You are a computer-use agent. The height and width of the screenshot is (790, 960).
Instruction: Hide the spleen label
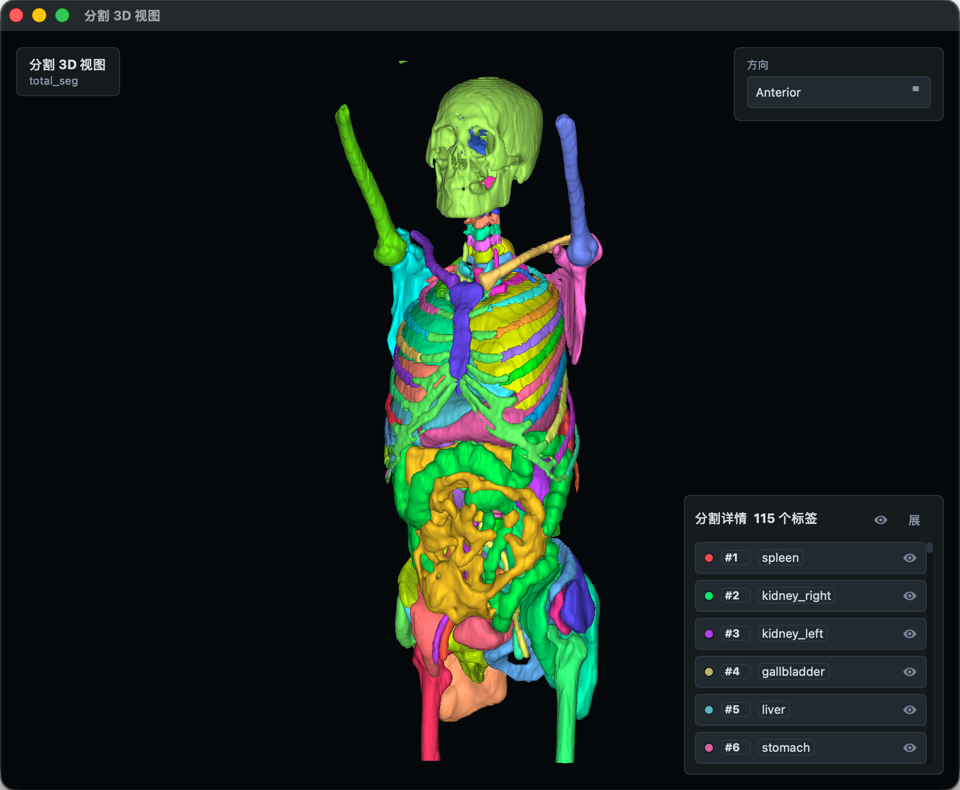910,558
